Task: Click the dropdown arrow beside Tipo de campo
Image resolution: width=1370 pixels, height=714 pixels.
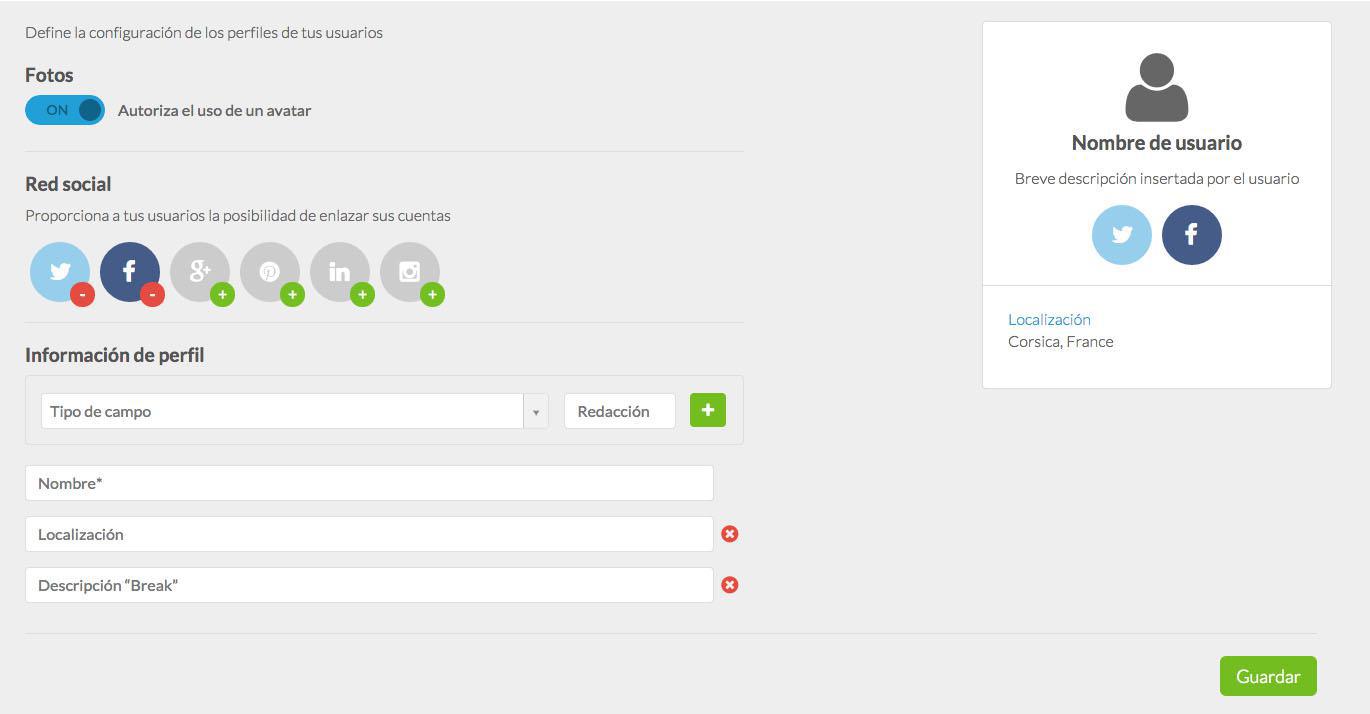Action: pos(536,411)
